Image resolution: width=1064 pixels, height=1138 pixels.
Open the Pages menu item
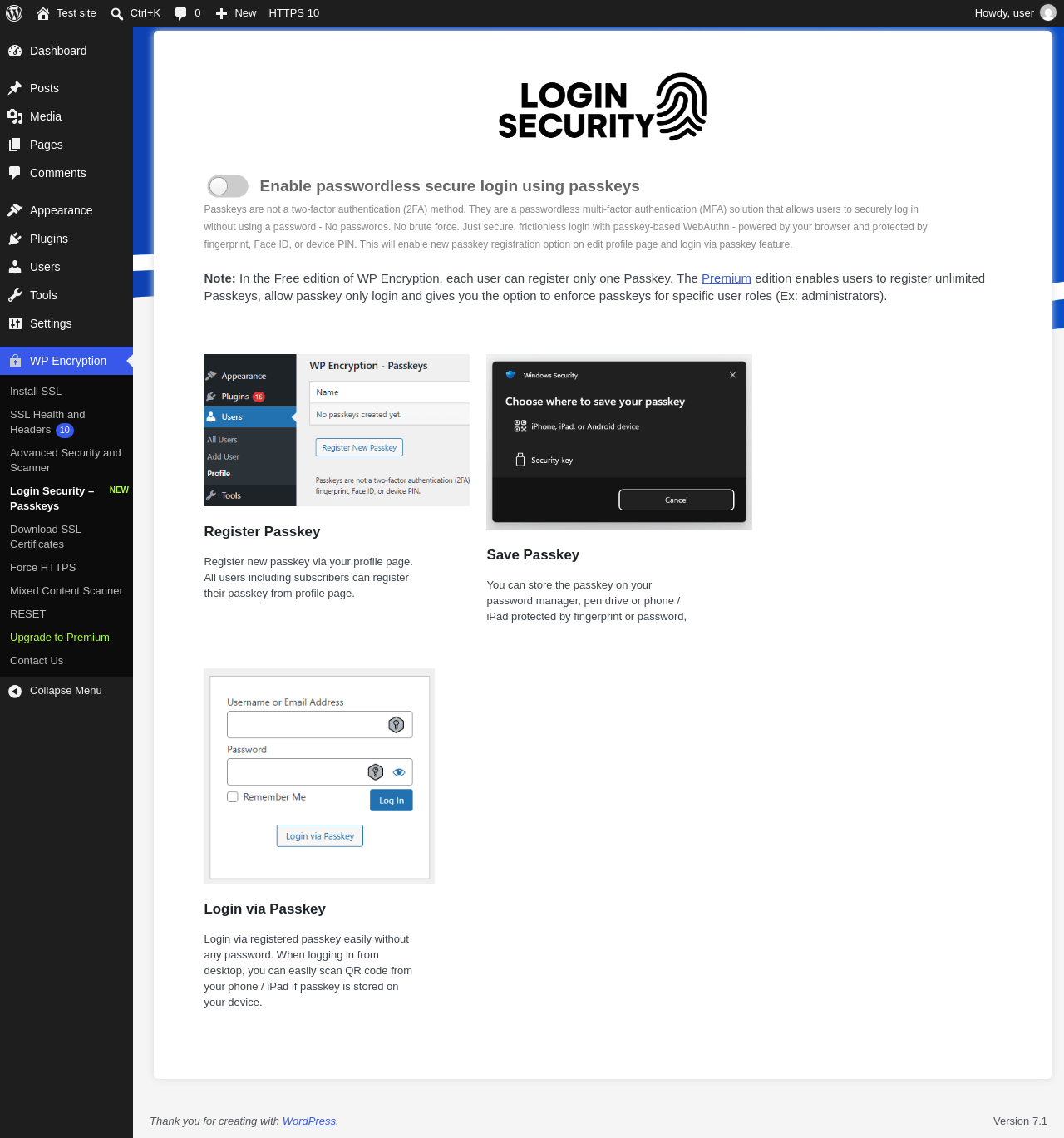[66, 145]
